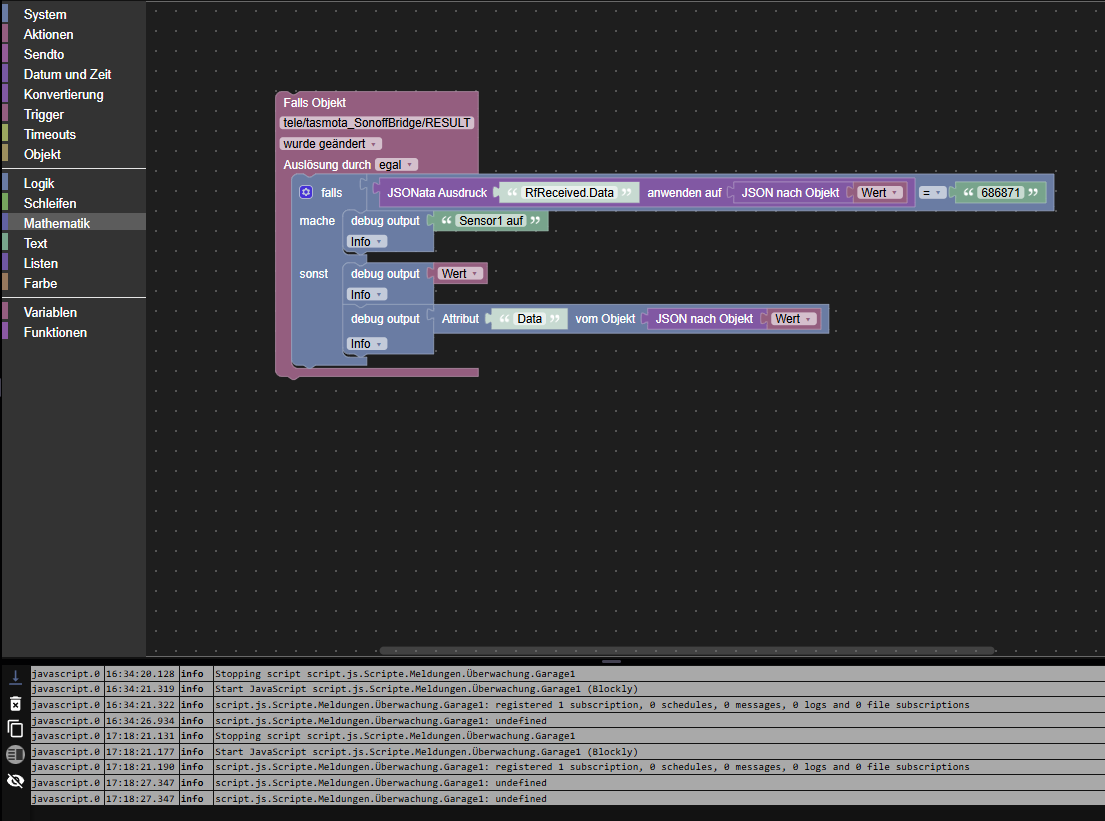Open Wert dropdown in Attribut block
Viewport: 1105px width, 821px height.
click(794, 319)
